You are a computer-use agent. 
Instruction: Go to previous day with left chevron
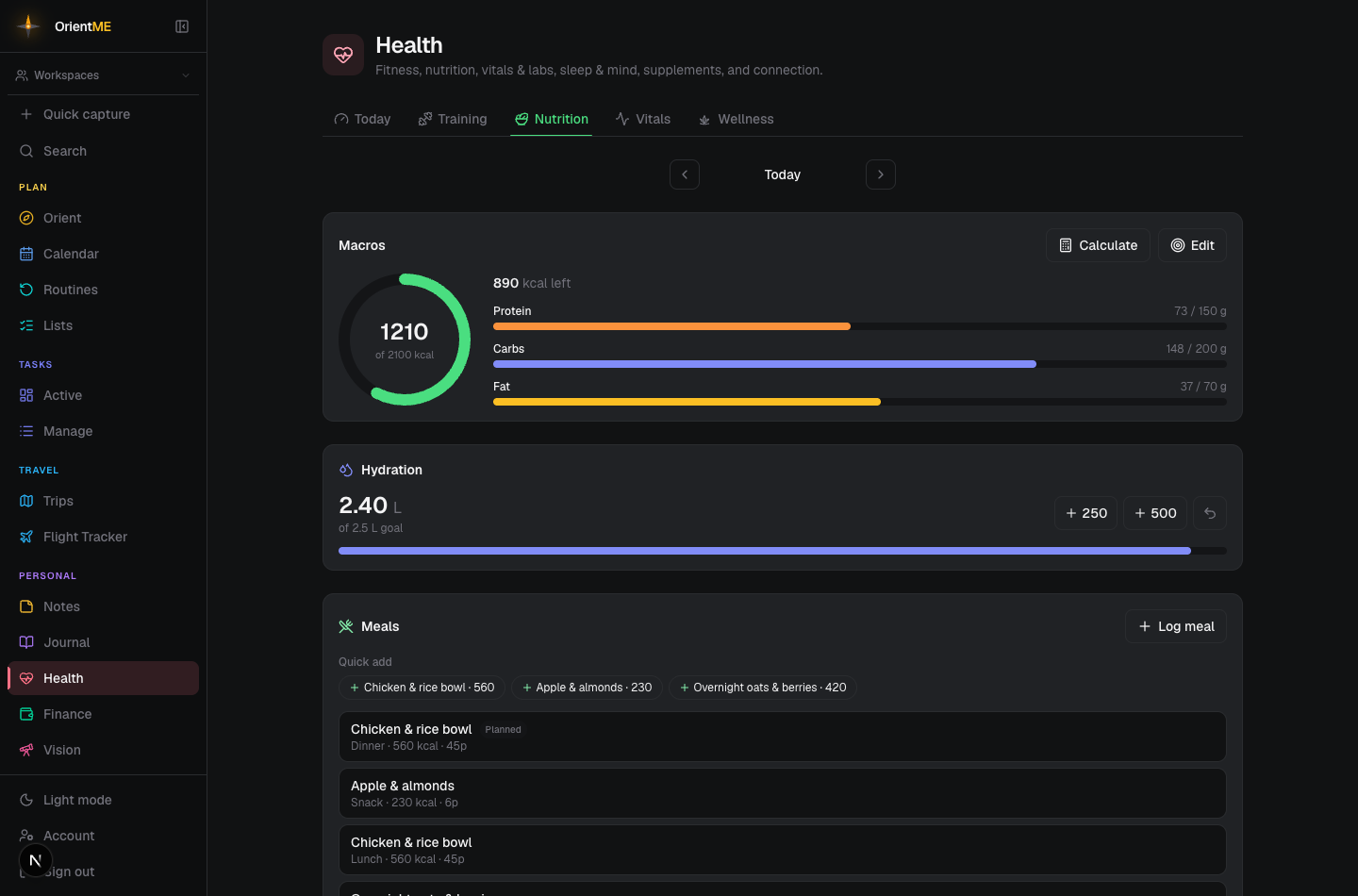[685, 174]
